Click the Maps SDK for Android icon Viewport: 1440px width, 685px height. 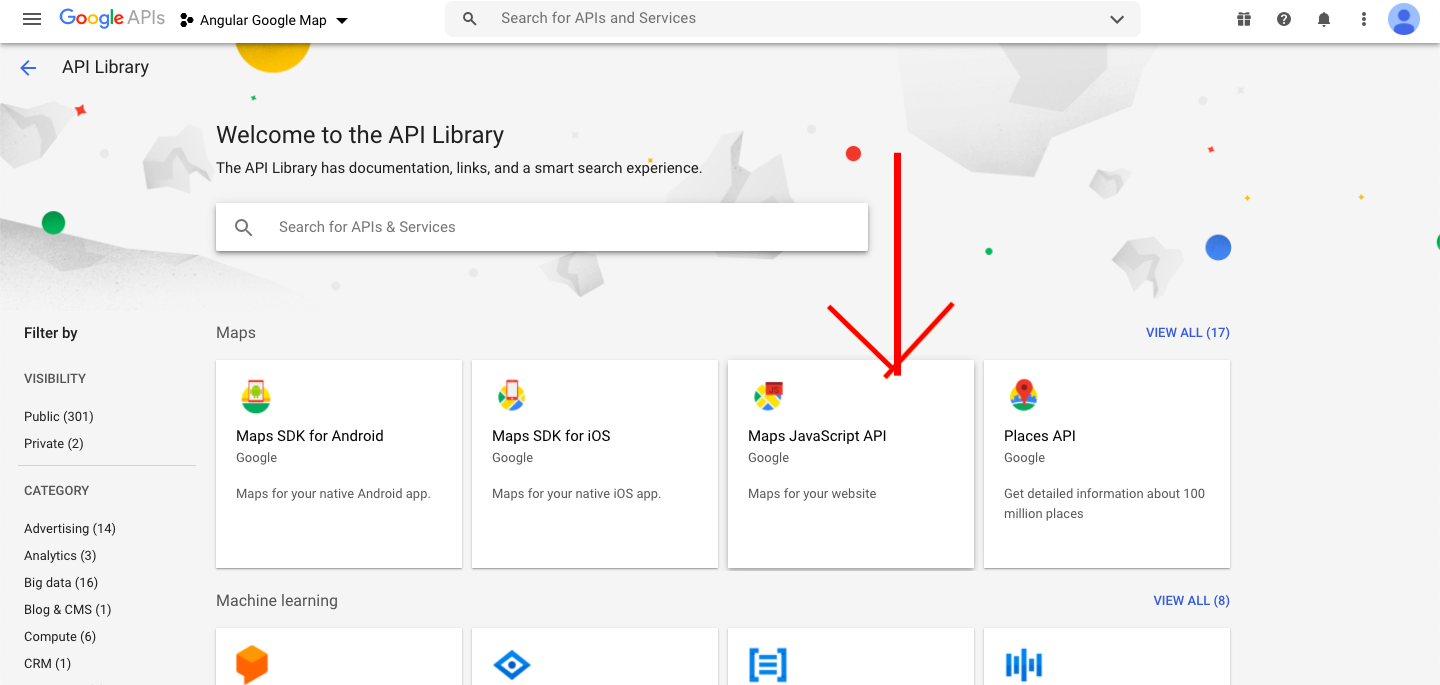pos(256,397)
